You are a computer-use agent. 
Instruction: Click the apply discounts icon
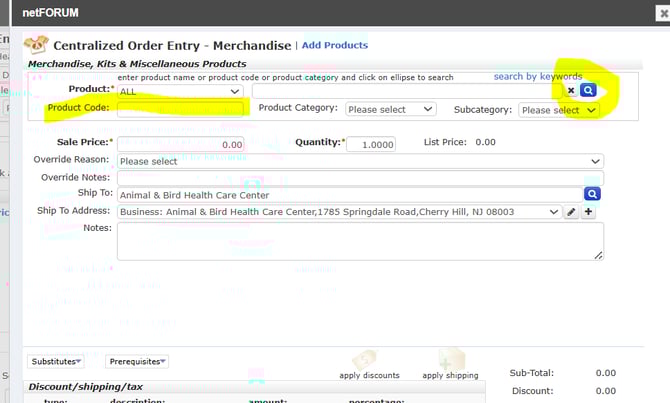(368, 360)
